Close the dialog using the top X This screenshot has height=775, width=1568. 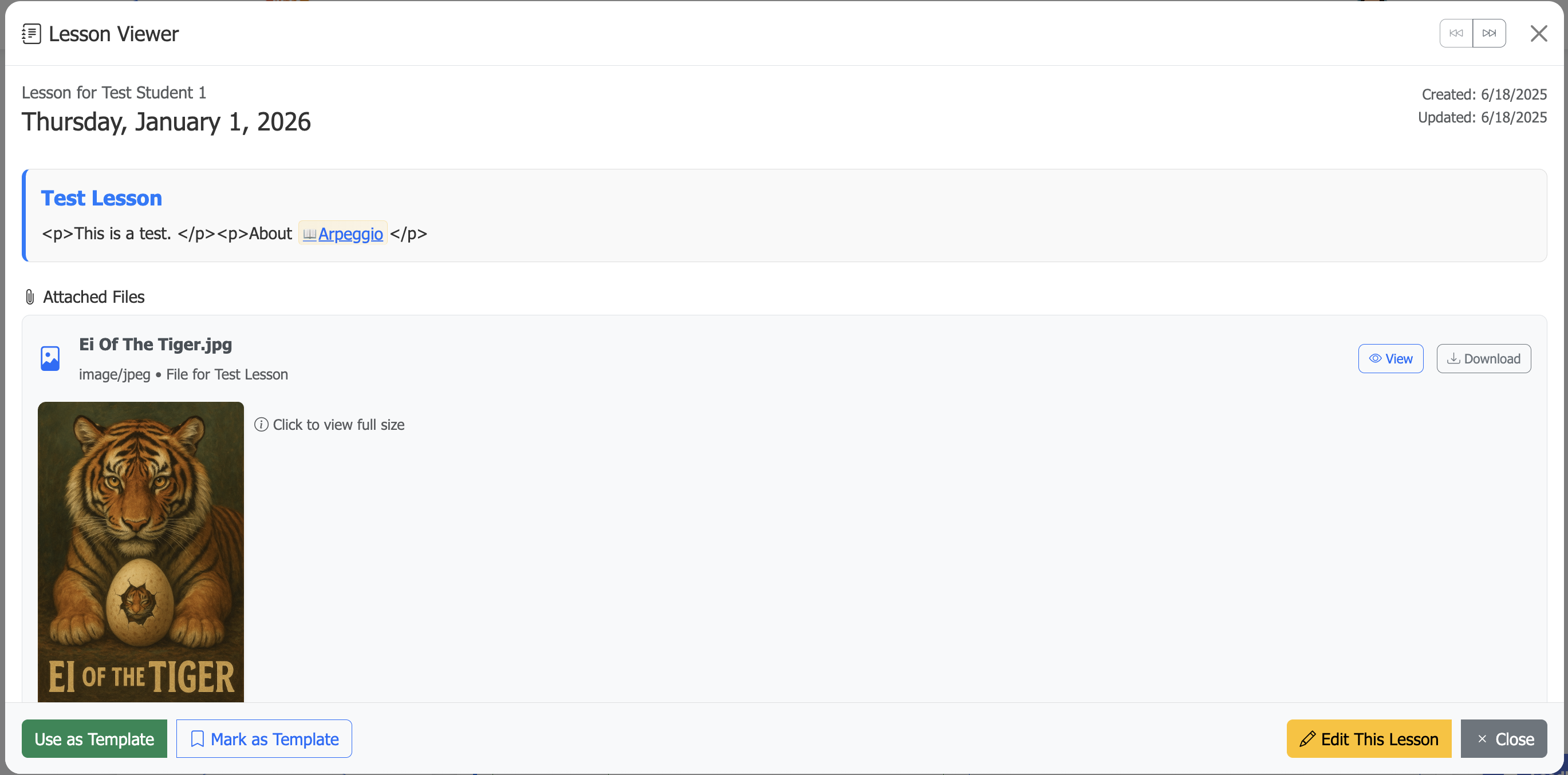1538,33
